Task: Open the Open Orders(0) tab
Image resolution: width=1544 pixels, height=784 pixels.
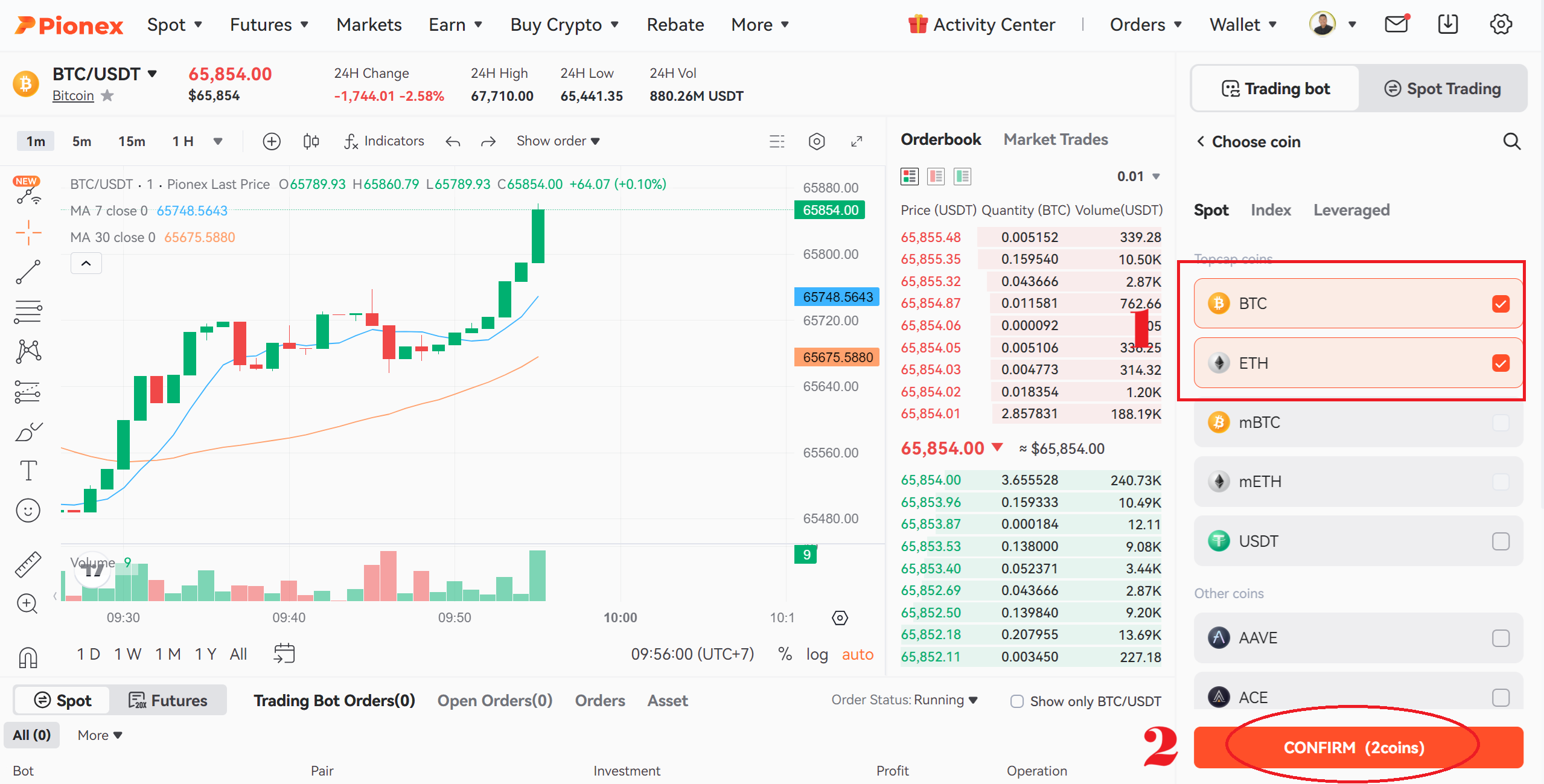Action: pos(495,701)
